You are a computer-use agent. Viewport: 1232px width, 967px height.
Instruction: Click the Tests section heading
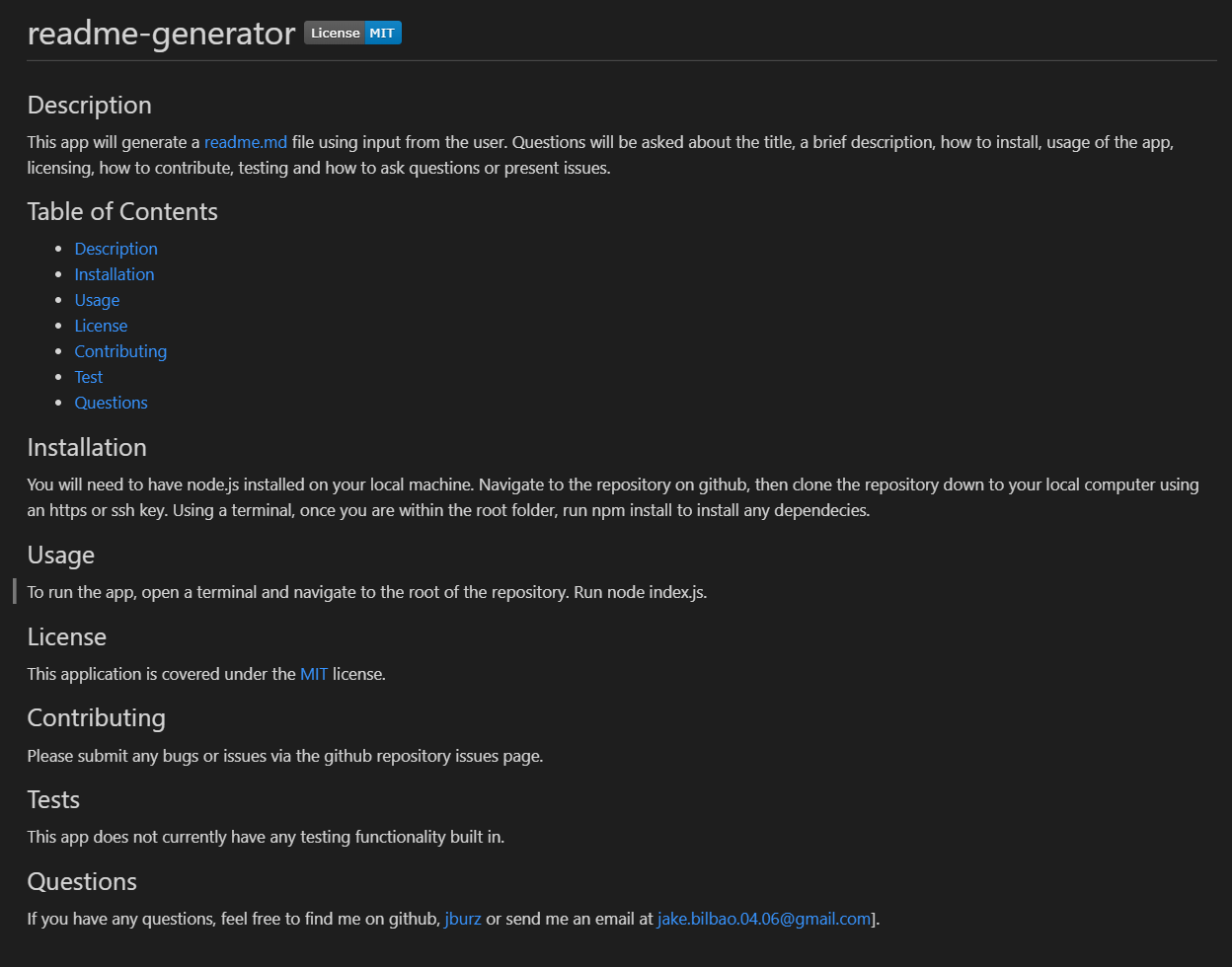coord(53,800)
